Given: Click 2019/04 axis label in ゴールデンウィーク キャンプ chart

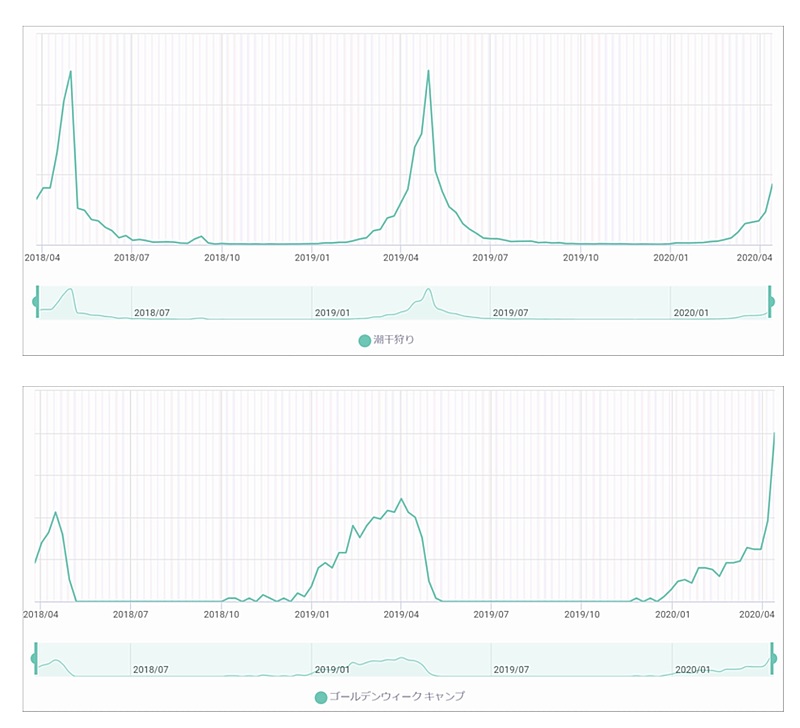Looking at the screenshot, I should tap(401, 614).
